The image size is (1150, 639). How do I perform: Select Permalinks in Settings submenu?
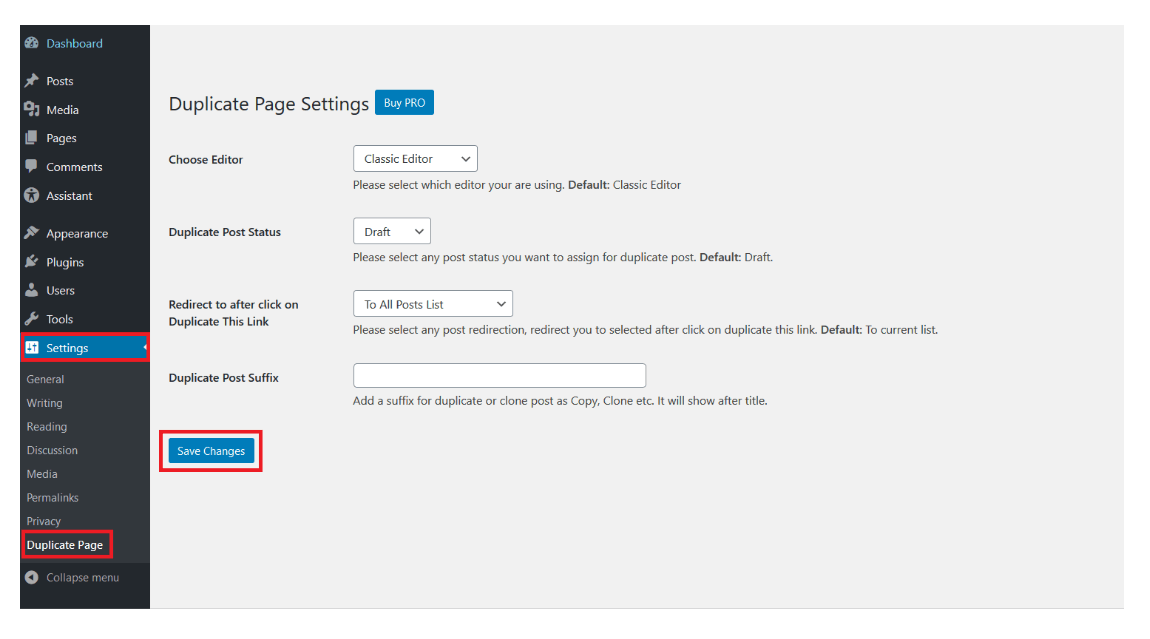click(x=52, y=498)
